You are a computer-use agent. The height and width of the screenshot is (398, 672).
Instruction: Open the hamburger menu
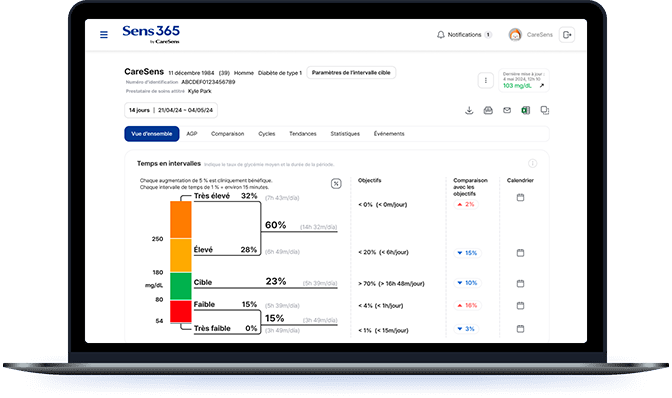104,35
